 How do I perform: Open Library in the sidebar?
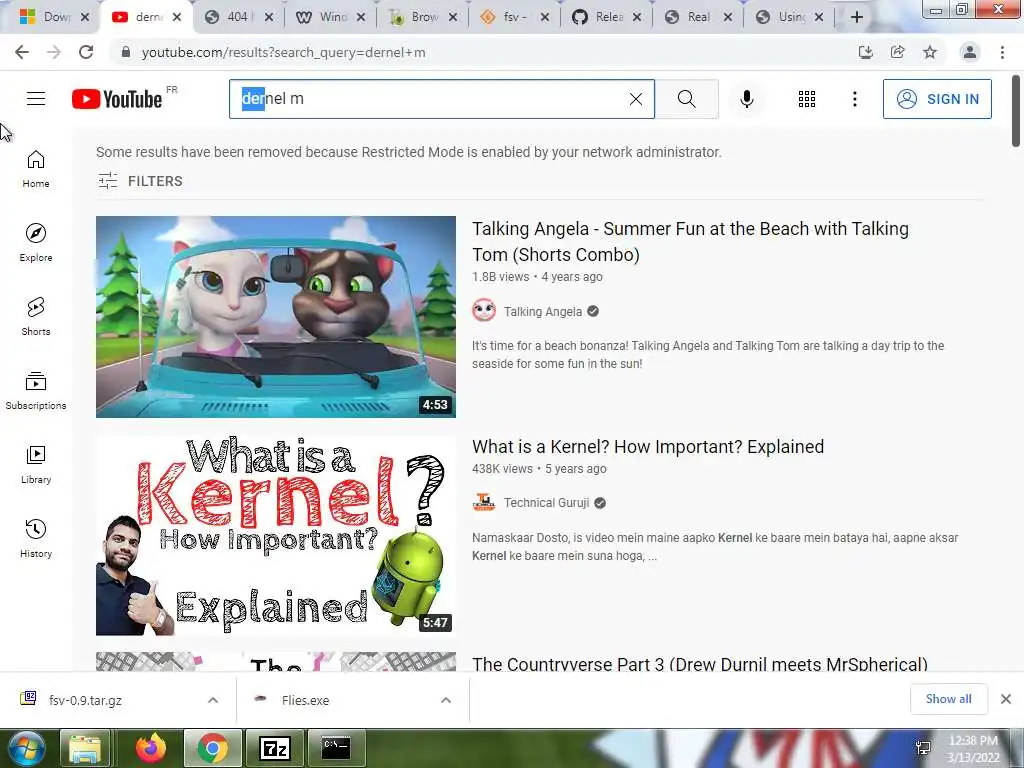click(x=36, y=464)
